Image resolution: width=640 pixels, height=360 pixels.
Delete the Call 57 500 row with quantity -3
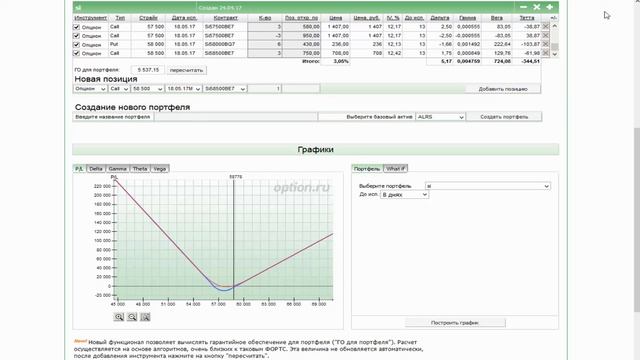545,36
